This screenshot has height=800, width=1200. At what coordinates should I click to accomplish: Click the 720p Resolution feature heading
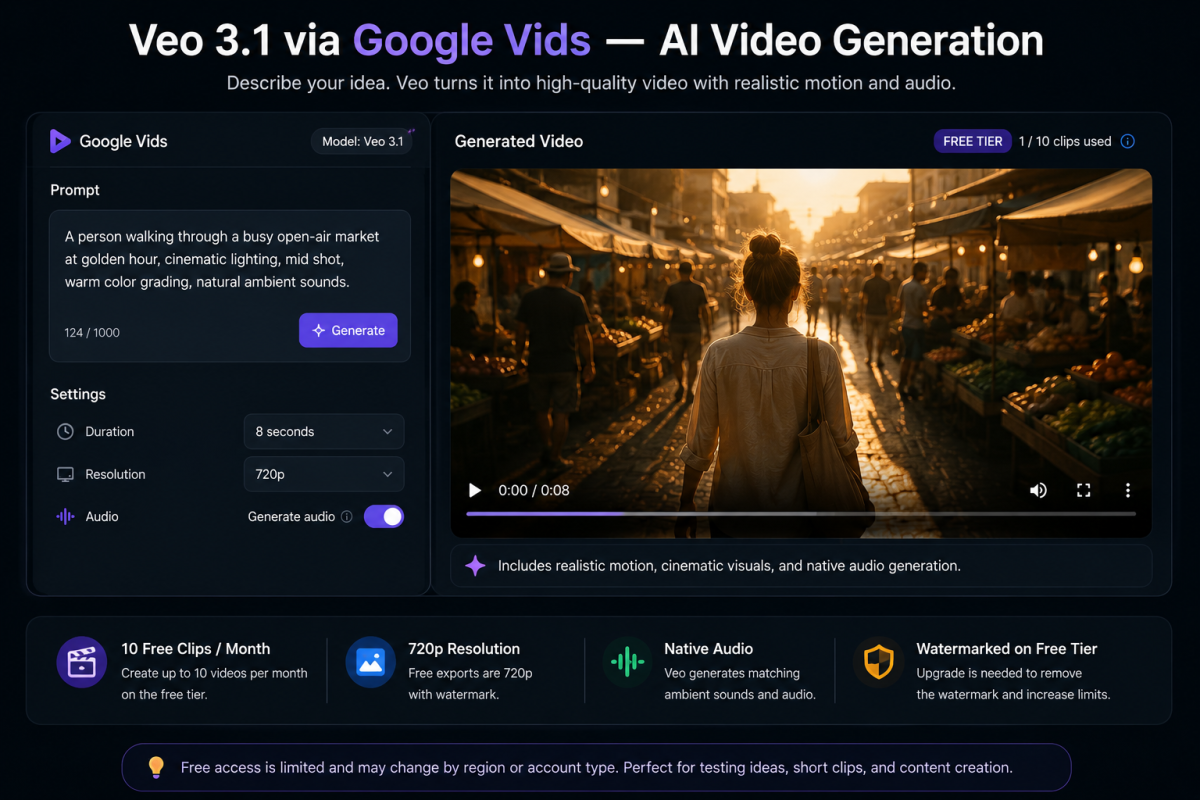[x=464, y=649]
